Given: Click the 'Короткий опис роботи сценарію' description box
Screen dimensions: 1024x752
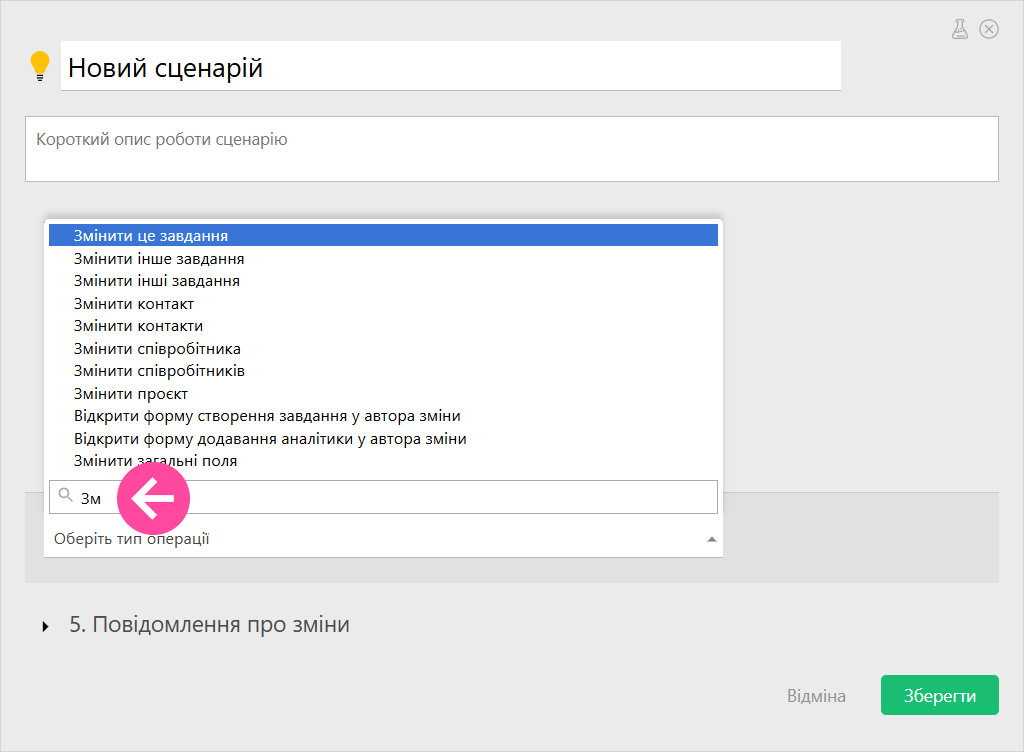Looking at the screenshot, I should click(511, 149).
